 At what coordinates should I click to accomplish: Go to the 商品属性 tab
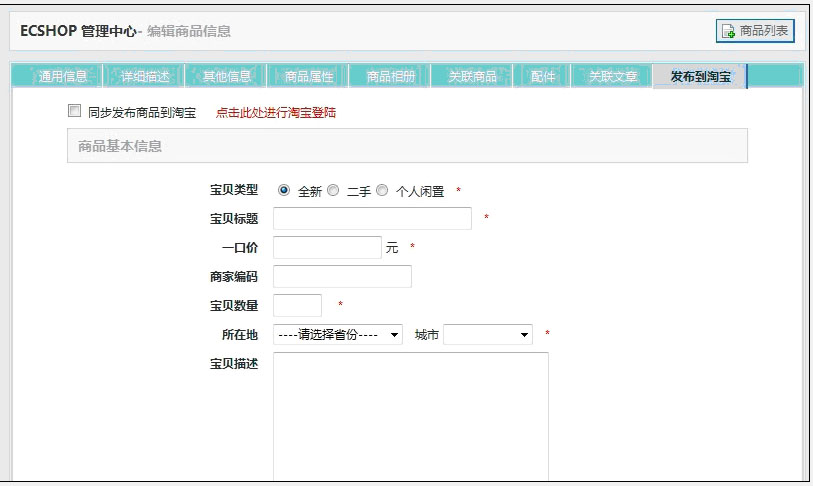(x=308, y=77)
